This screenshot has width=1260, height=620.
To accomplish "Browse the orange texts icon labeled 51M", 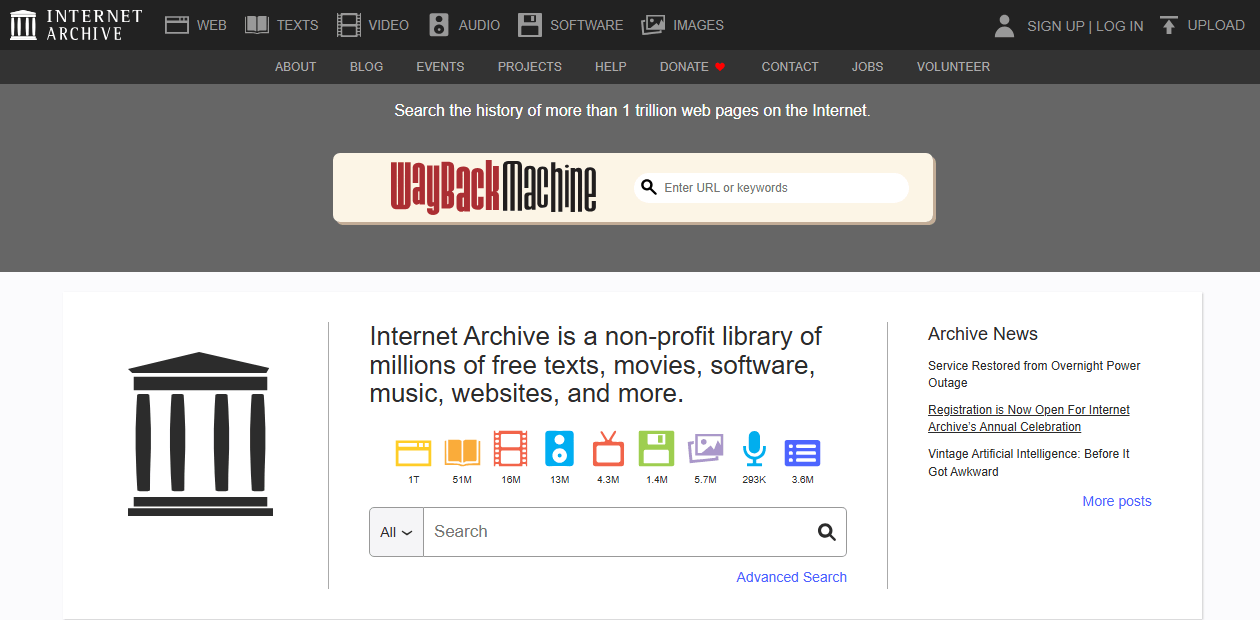I will click(462, 453).
